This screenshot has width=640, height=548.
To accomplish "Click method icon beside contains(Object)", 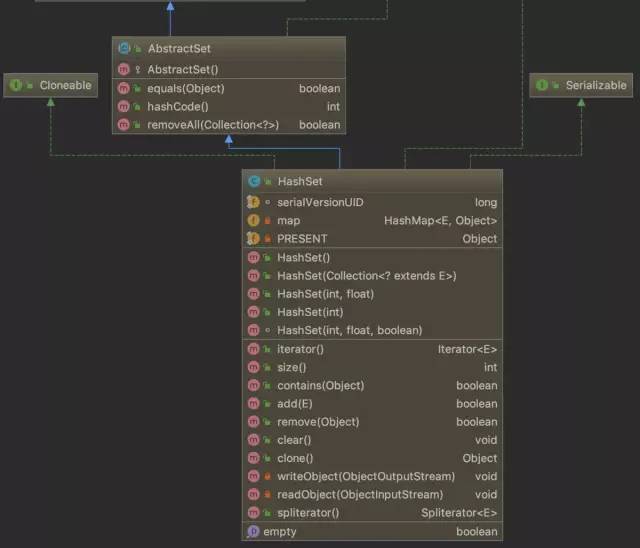I will coord(253,386).
